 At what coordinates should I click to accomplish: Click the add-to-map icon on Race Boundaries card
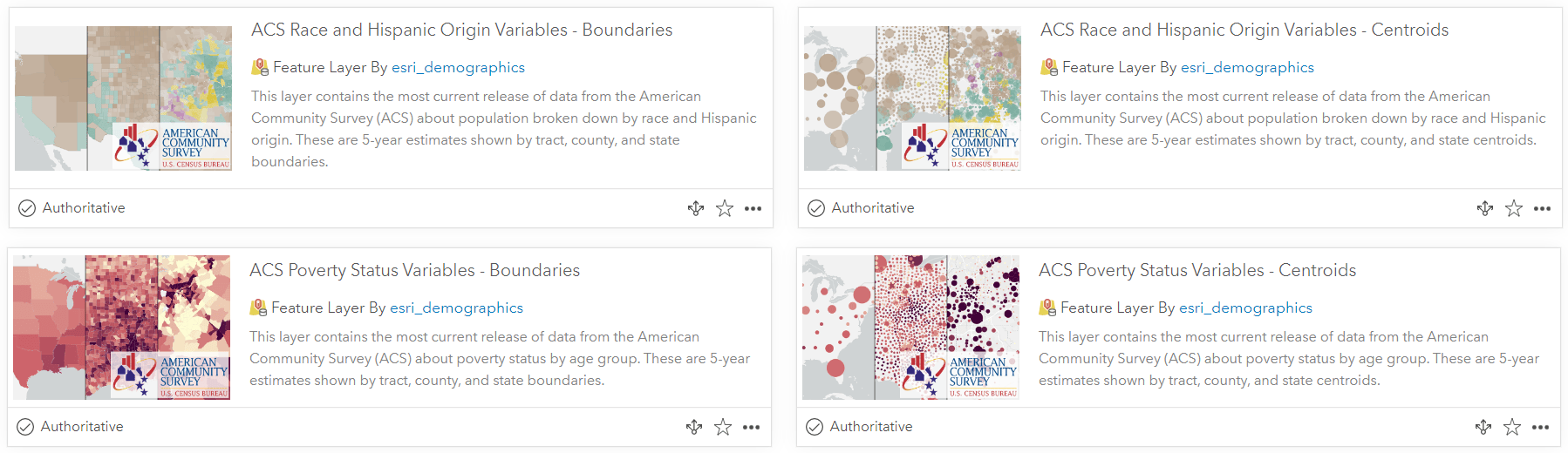coord(696,208)
